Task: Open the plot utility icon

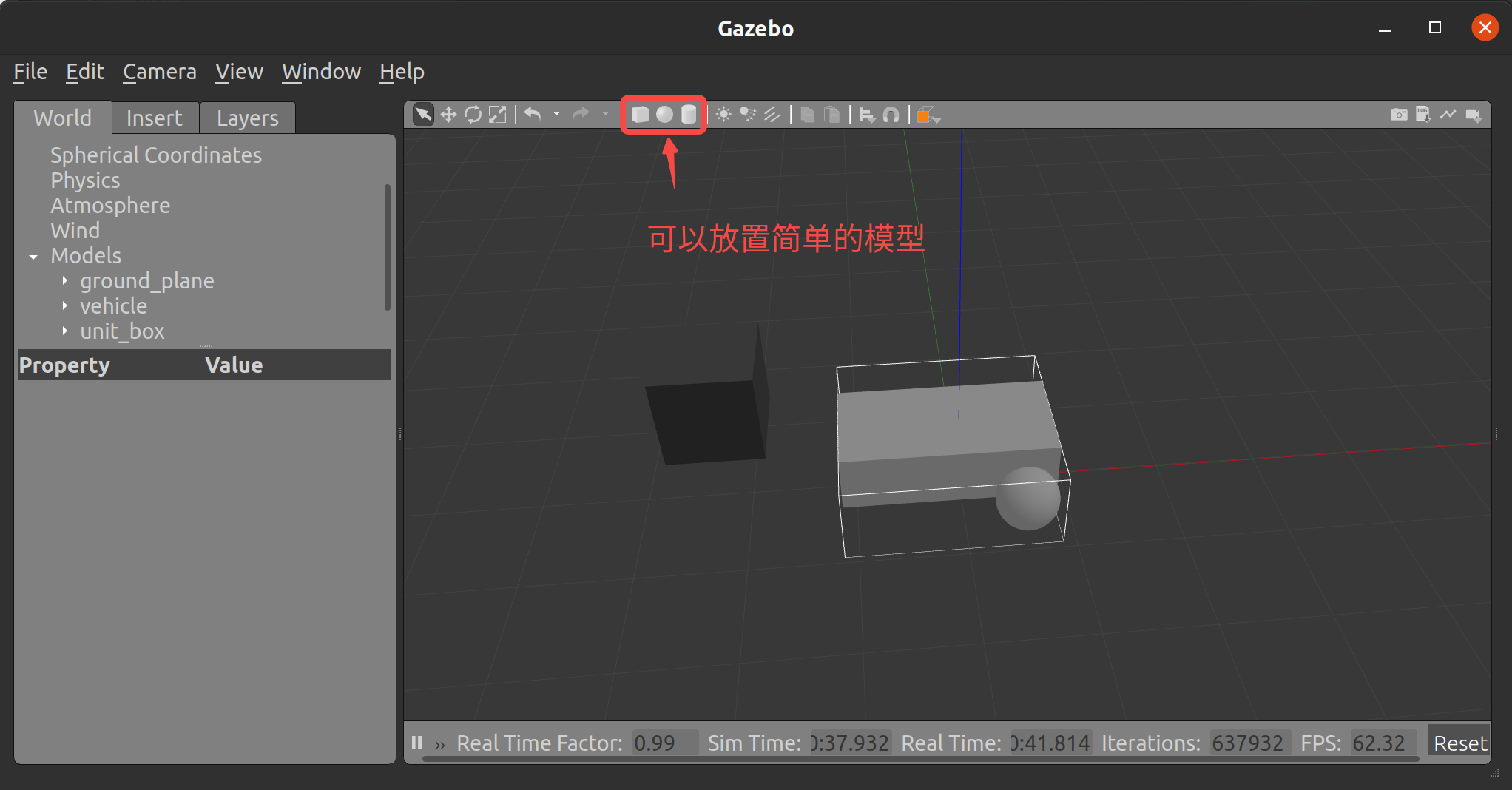Action: point(1448,115)
